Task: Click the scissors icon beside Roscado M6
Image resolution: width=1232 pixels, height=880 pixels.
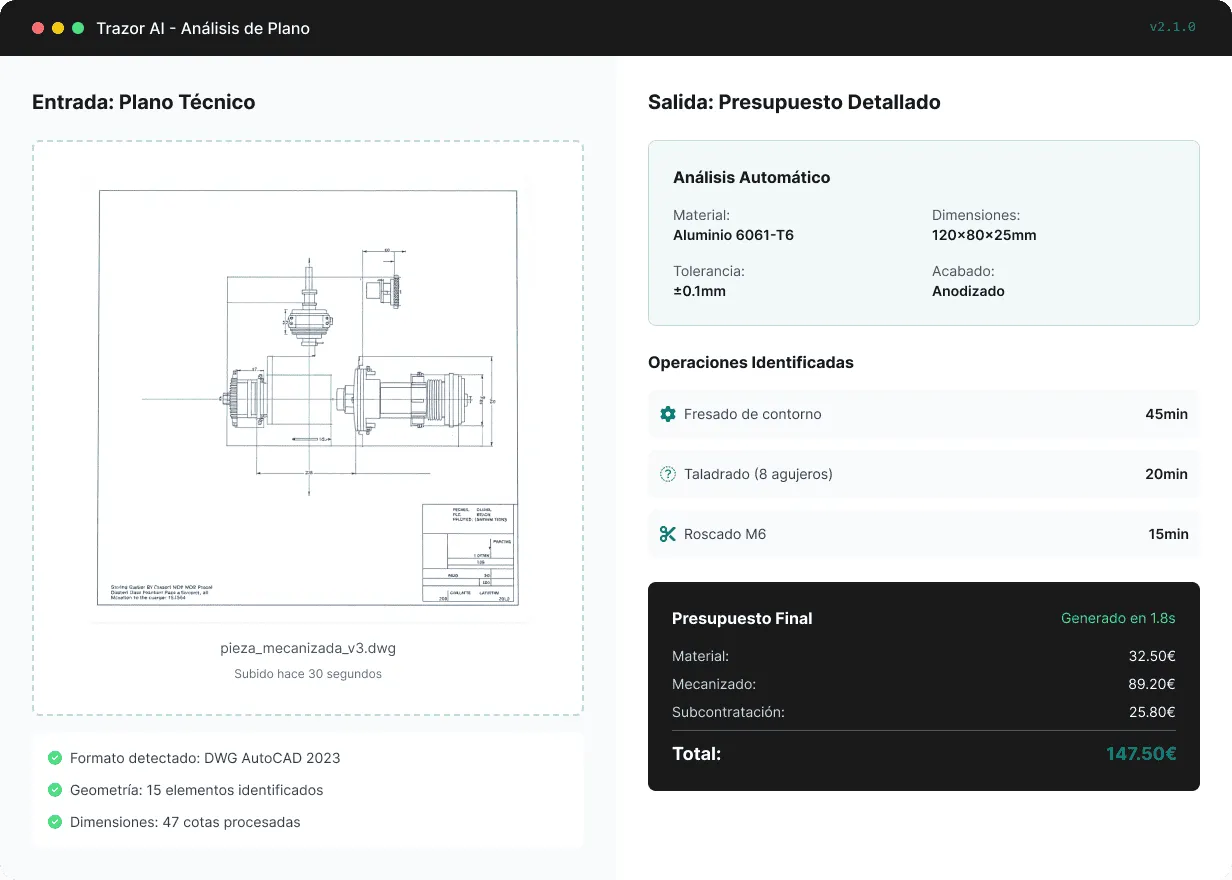Action: pyautogui.click(x=668, y=534)
